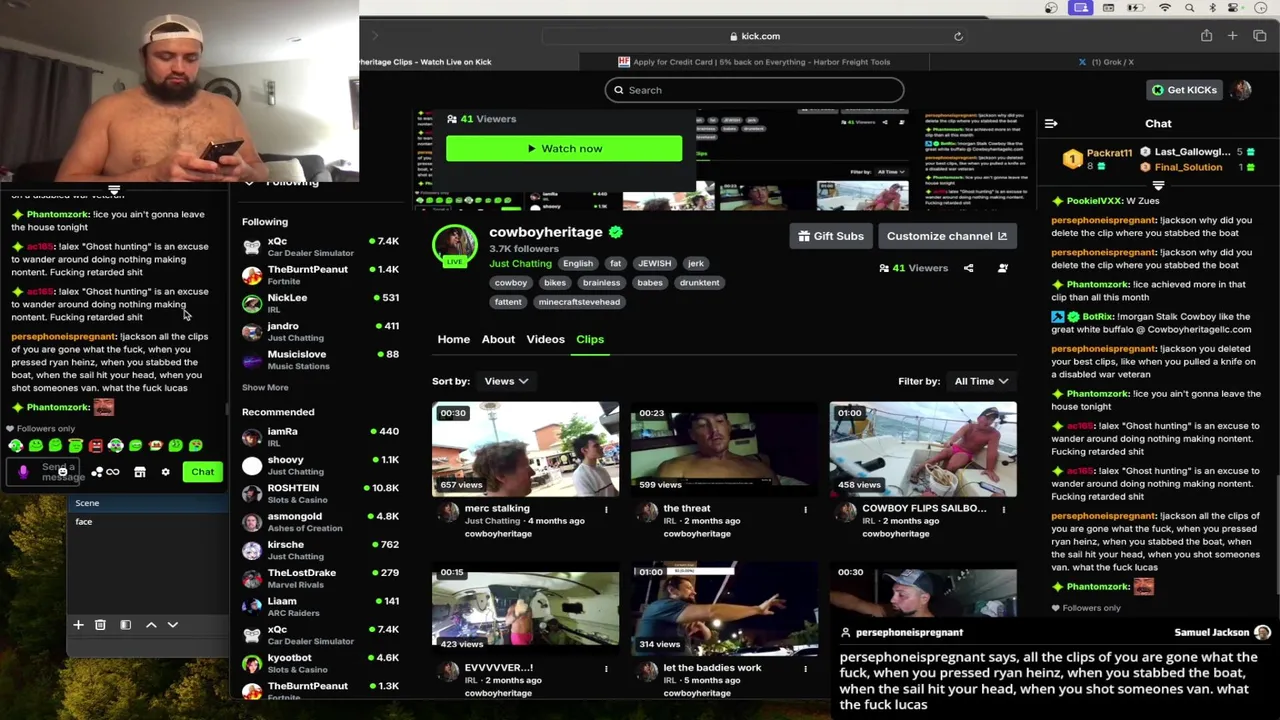
Task: Open the options menu for let the baddies work clip
Action: click(x=805, y=668)
